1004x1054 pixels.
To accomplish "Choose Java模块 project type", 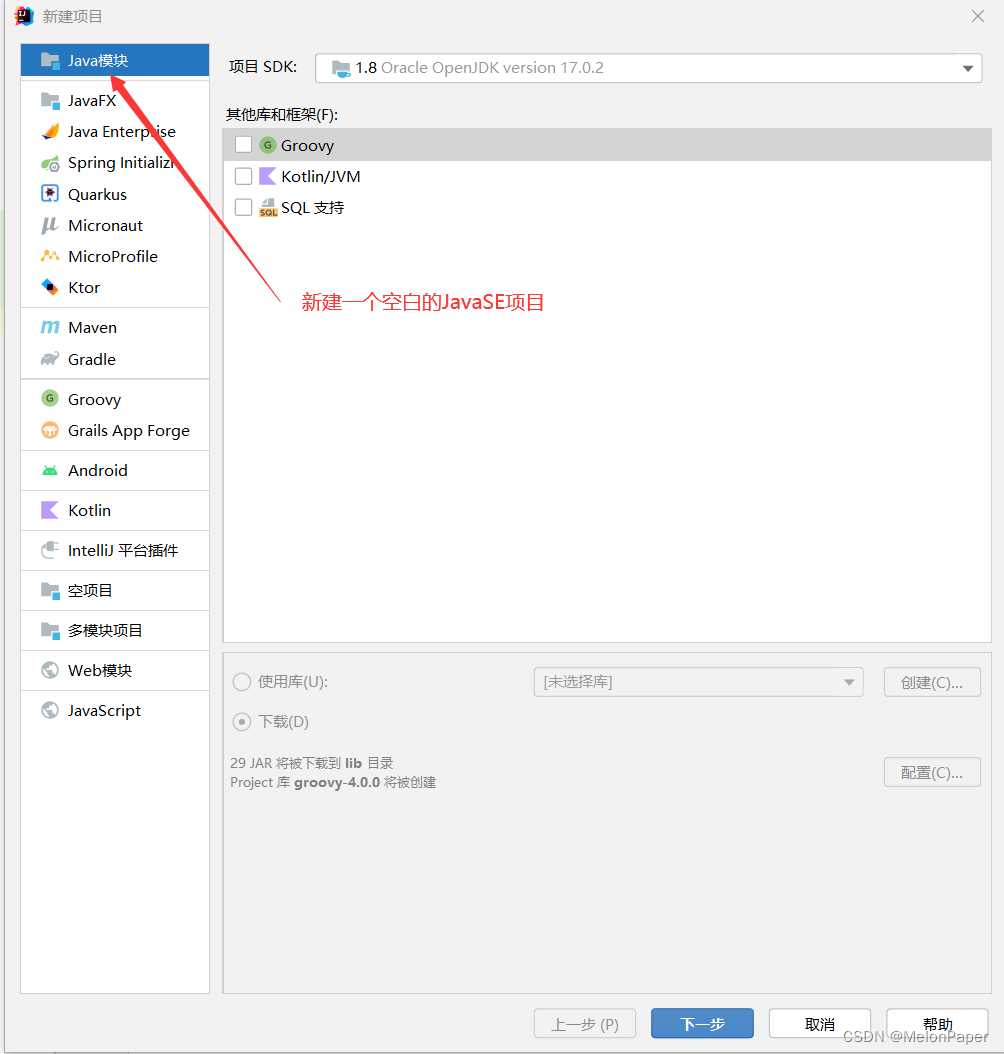I will tap(115, 60).
